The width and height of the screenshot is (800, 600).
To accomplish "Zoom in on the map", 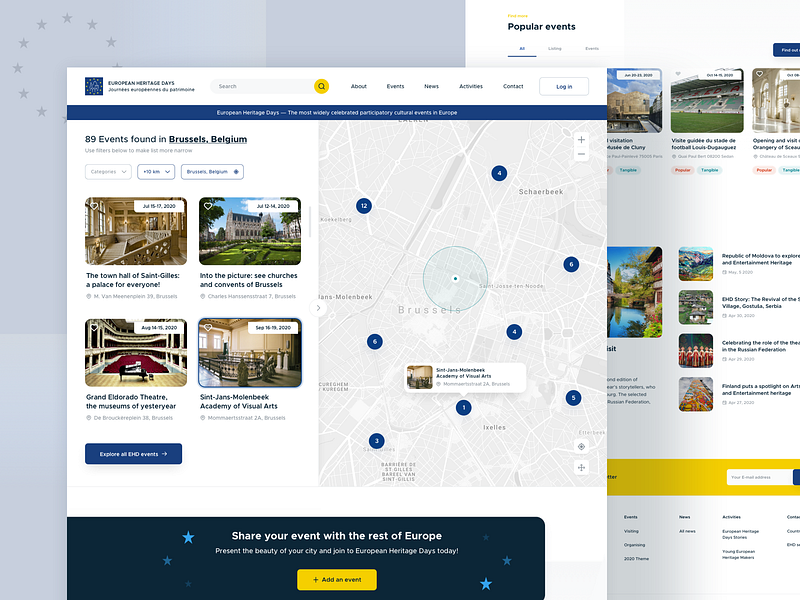I will tap(581, 139).
